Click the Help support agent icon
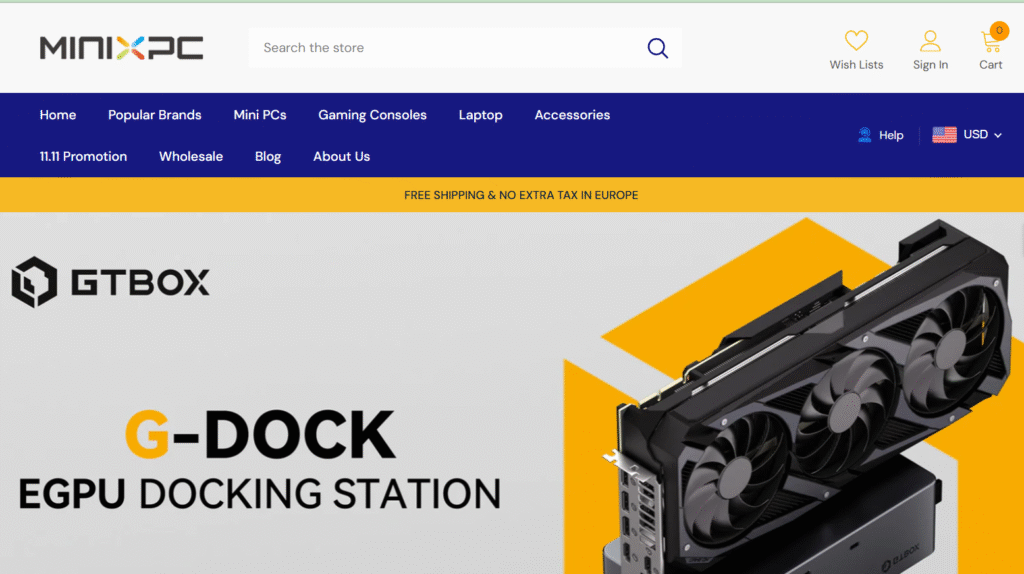The width and height of the screenshot is (1024, 574). coord(865,135)
